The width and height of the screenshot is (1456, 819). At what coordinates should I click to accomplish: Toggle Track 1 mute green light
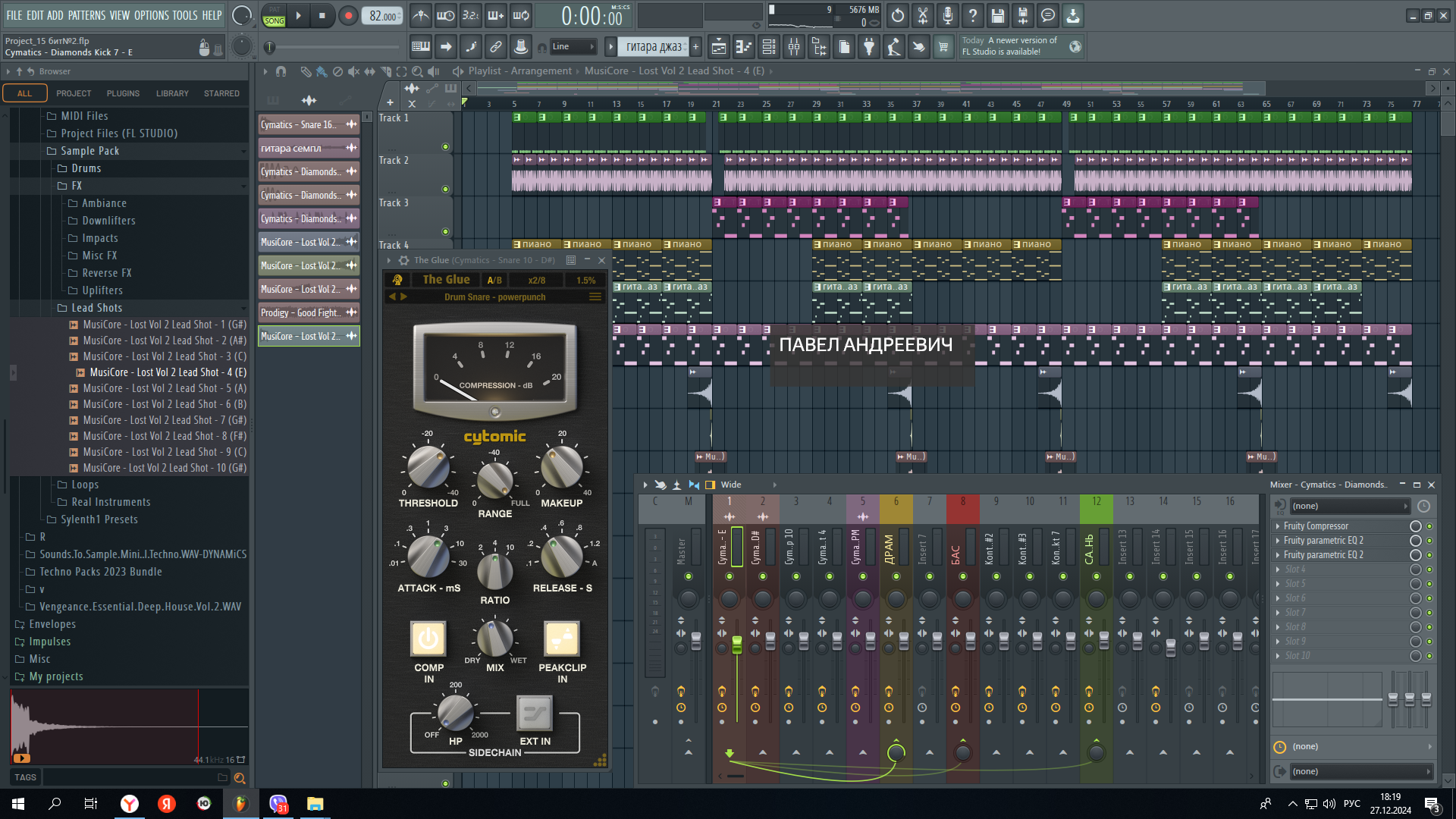point(445,147)
